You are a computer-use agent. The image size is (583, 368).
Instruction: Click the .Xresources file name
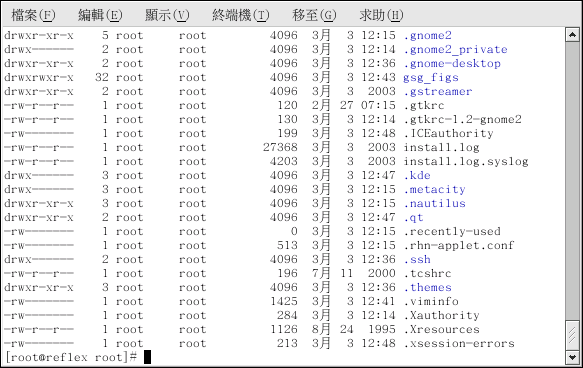coord(442,329)
